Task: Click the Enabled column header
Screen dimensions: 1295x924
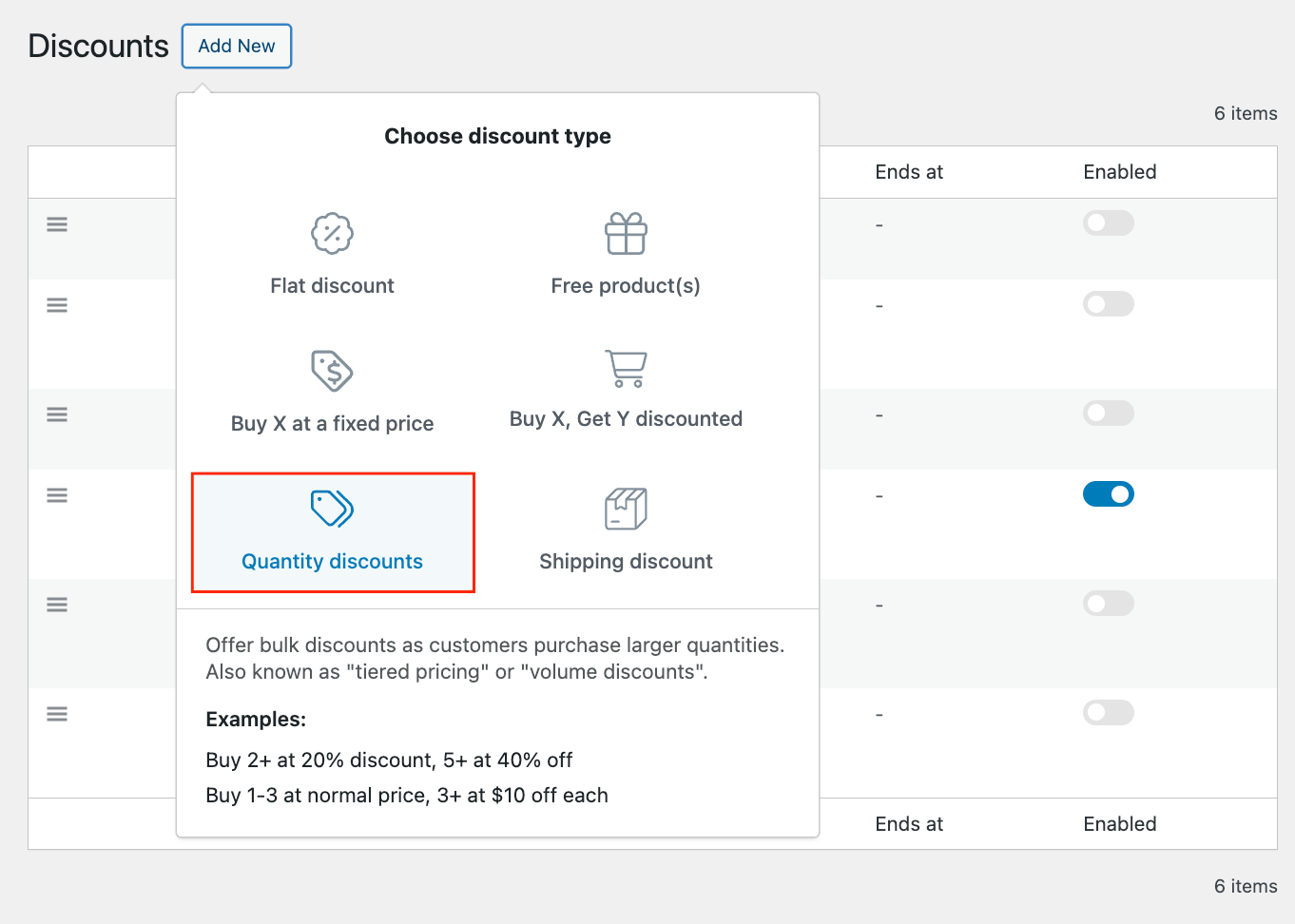Action: [x=1119, y=172]
